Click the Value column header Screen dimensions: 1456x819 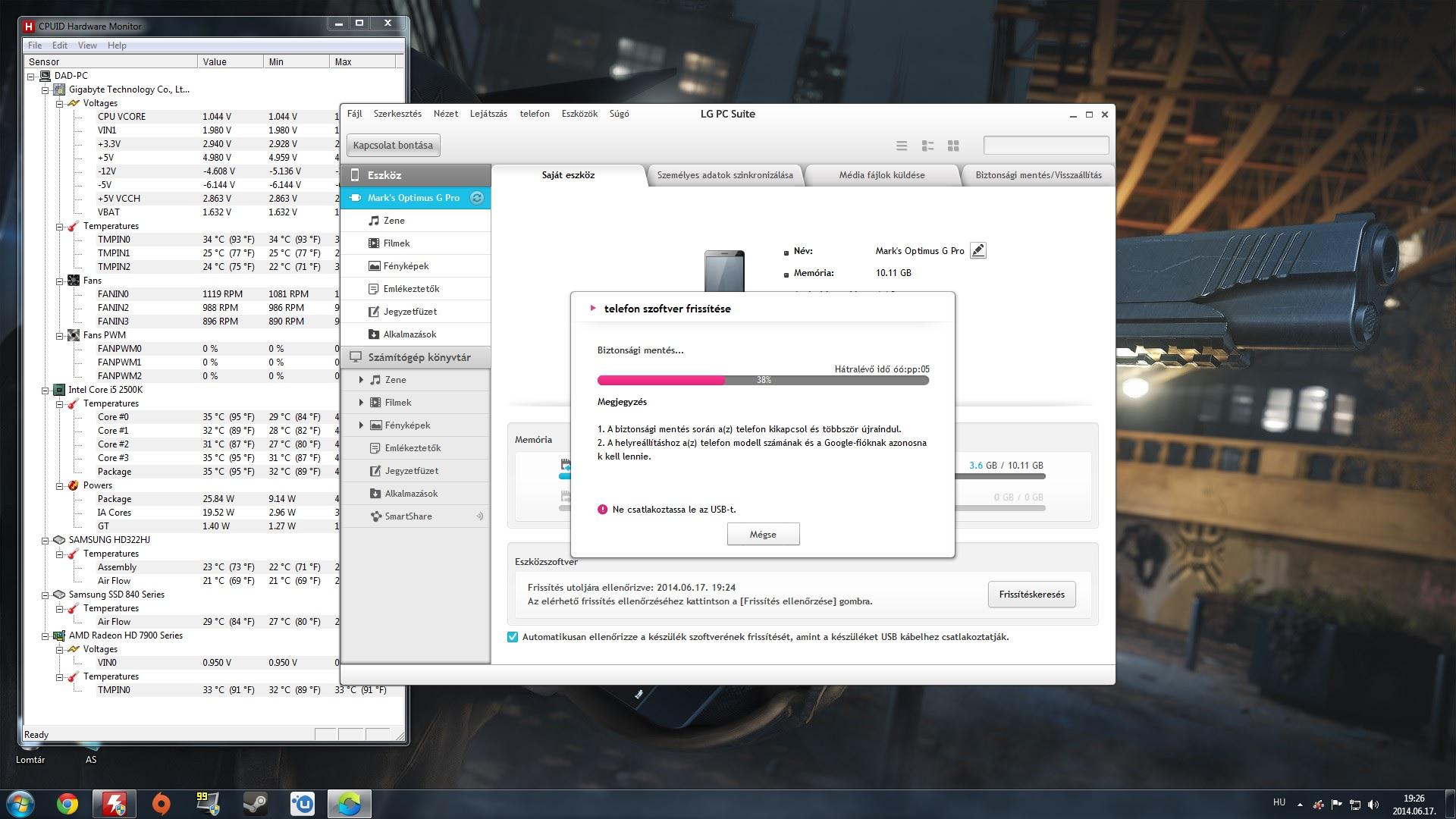230,62
